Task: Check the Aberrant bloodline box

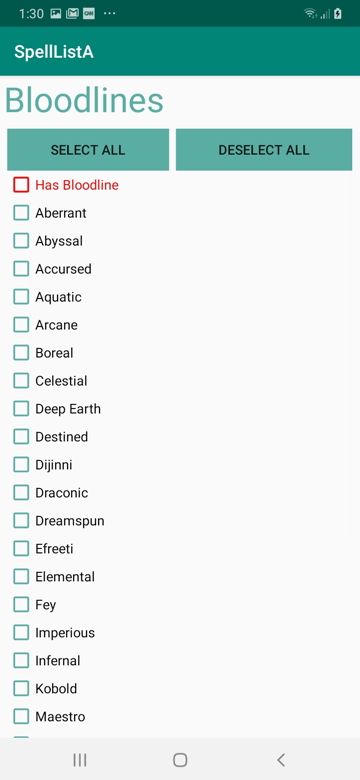Action: click(21, 213)
